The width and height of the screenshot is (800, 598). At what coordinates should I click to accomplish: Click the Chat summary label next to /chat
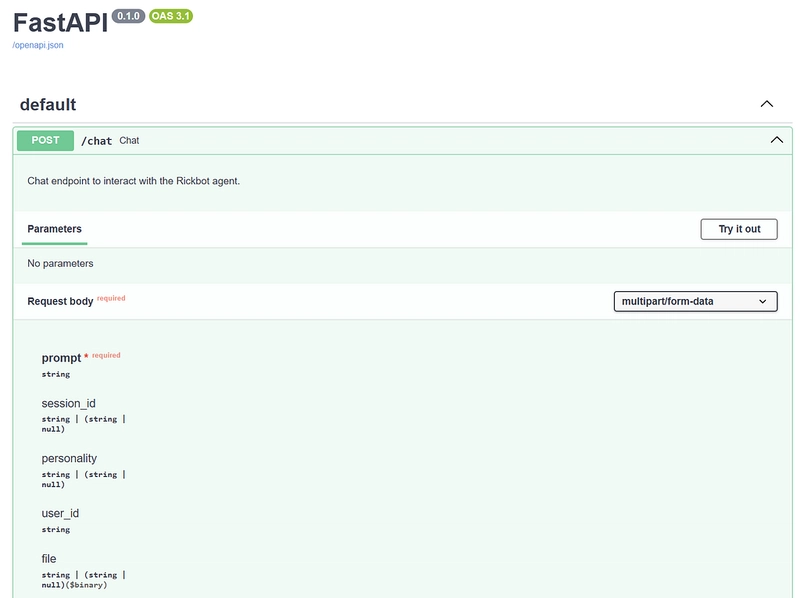(x=129, y=141)
